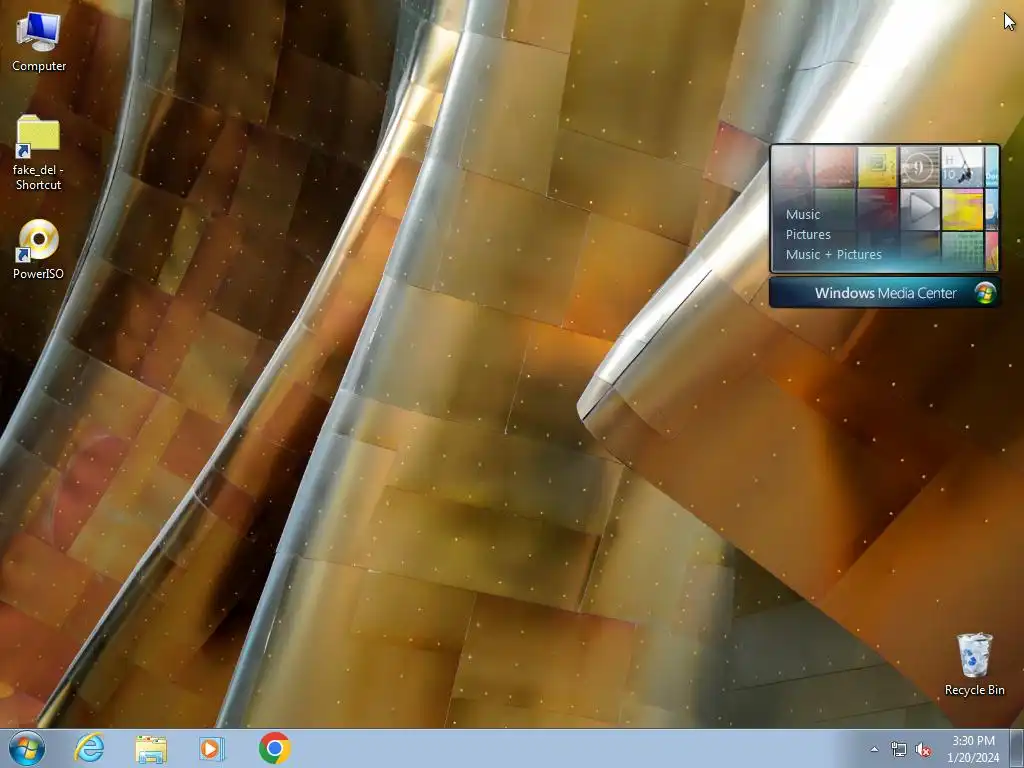This screenshot has height=768, width=1024.
Task: Open the clock showing 3:30 PM
Action: pos(973,749)
